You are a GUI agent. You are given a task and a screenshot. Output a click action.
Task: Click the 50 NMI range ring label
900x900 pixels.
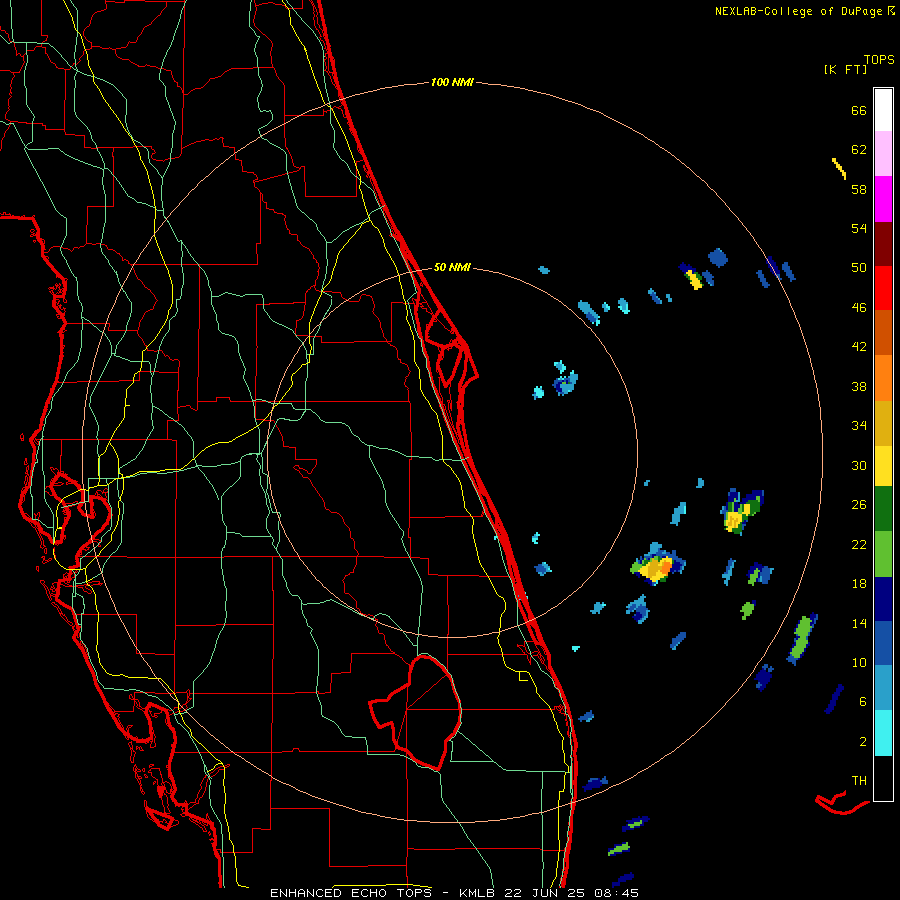pyautogui.click(x=452, y=267)
